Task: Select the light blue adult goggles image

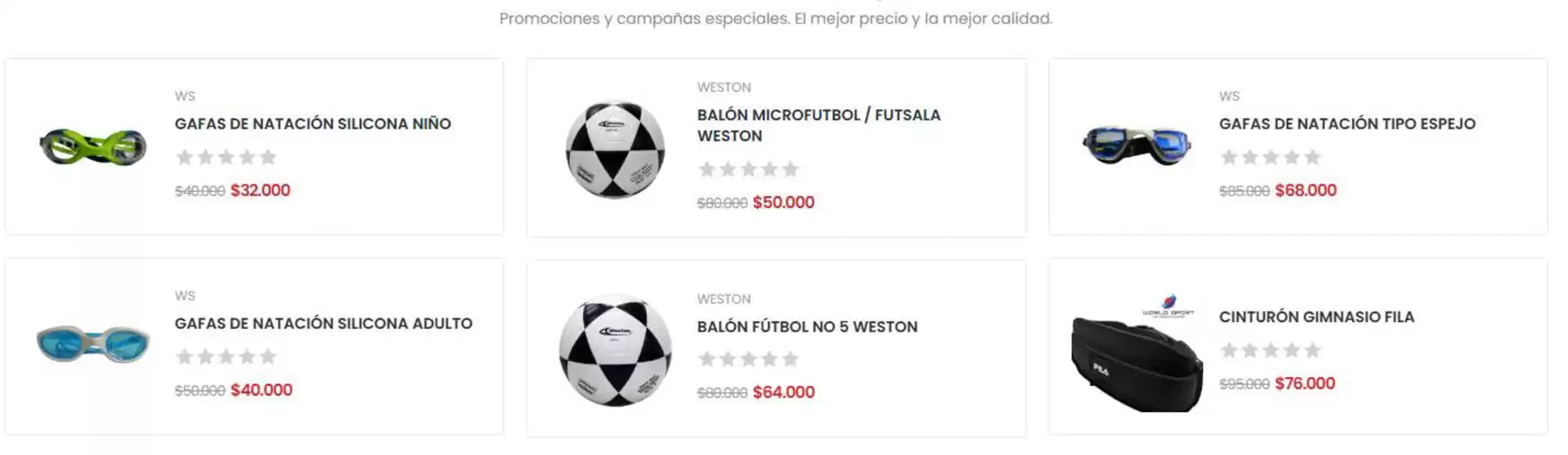Action: point(93,344)
